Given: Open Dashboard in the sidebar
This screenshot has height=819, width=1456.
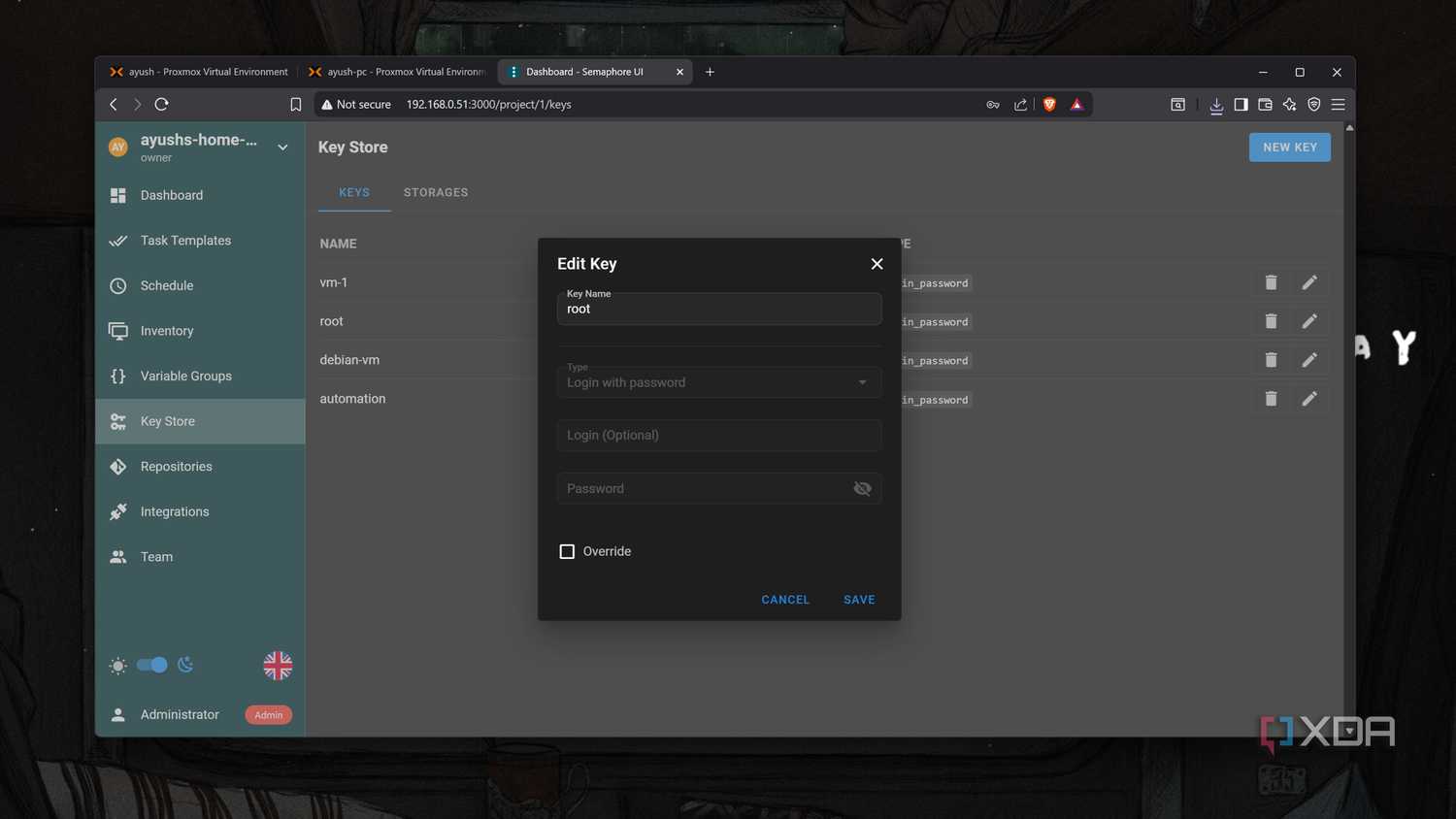Looking at the screenshot, I should pyautogui.click(x=200, y=195).
